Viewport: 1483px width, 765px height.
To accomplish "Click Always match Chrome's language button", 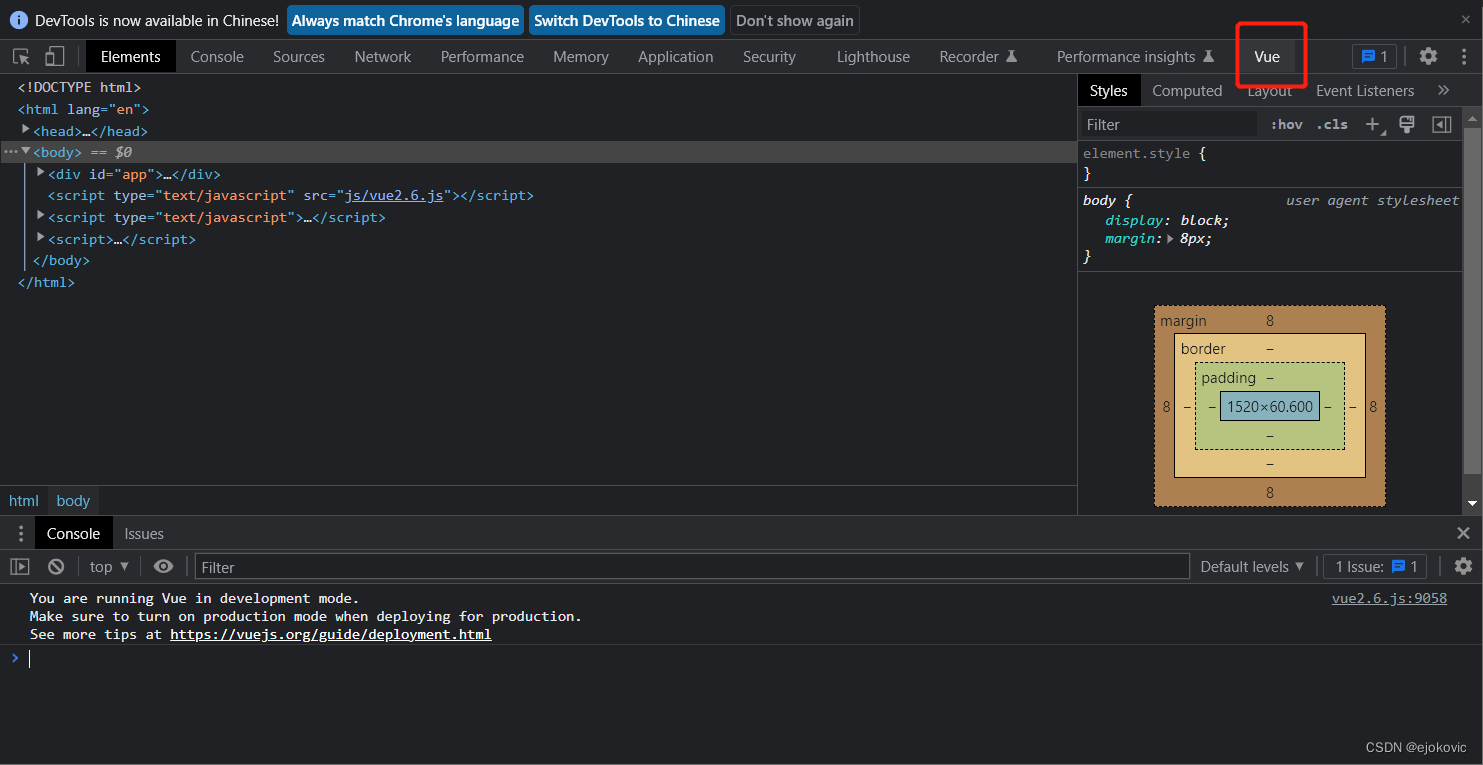I will tap(405, 20).
